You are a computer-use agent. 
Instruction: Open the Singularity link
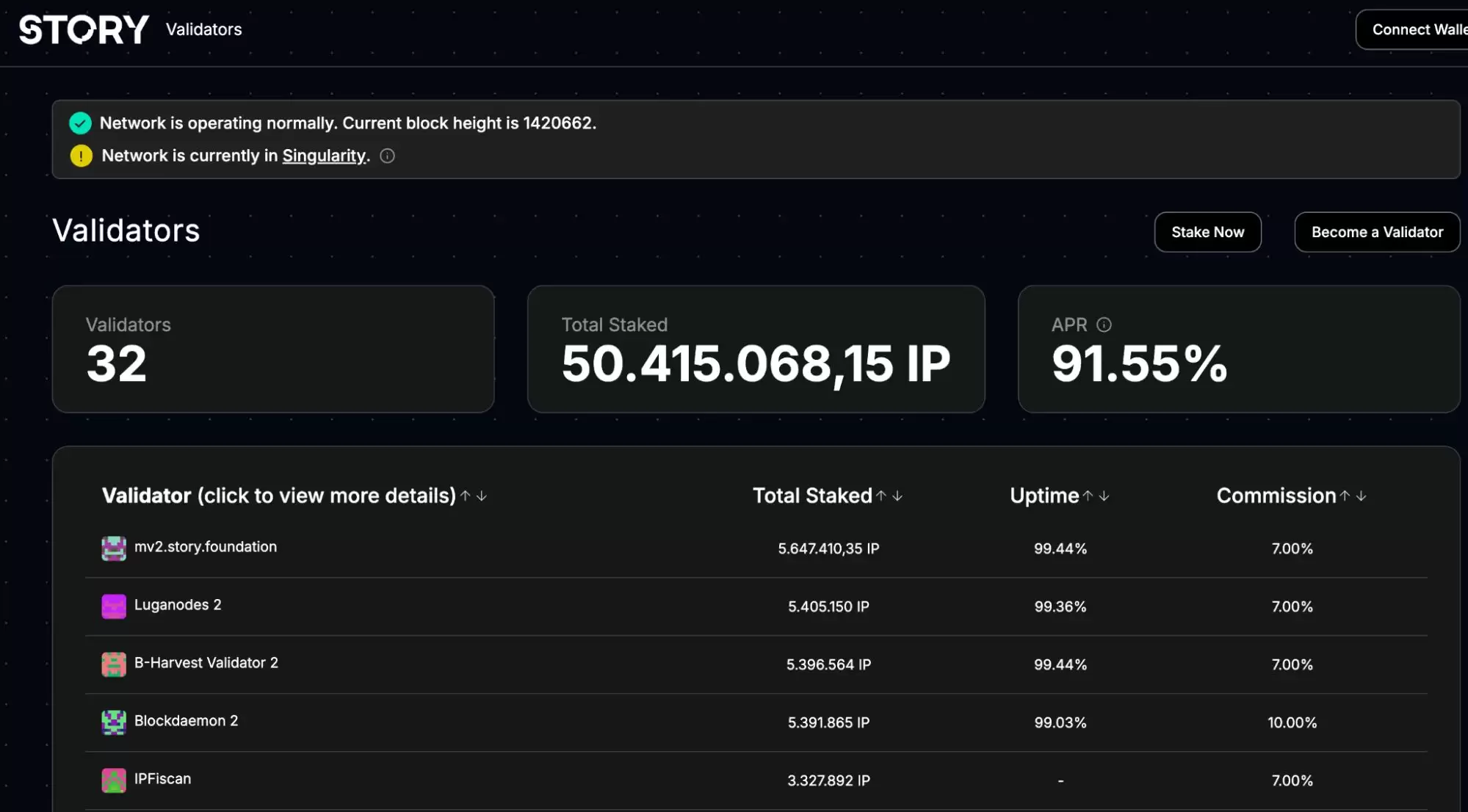pyautogui.click(x=324, y=156)
